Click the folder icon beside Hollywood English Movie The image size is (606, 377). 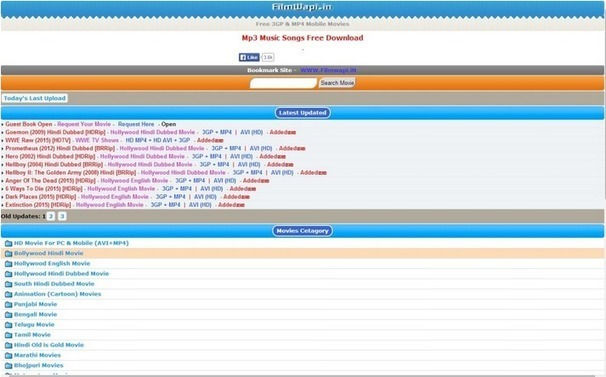point(9,264)
